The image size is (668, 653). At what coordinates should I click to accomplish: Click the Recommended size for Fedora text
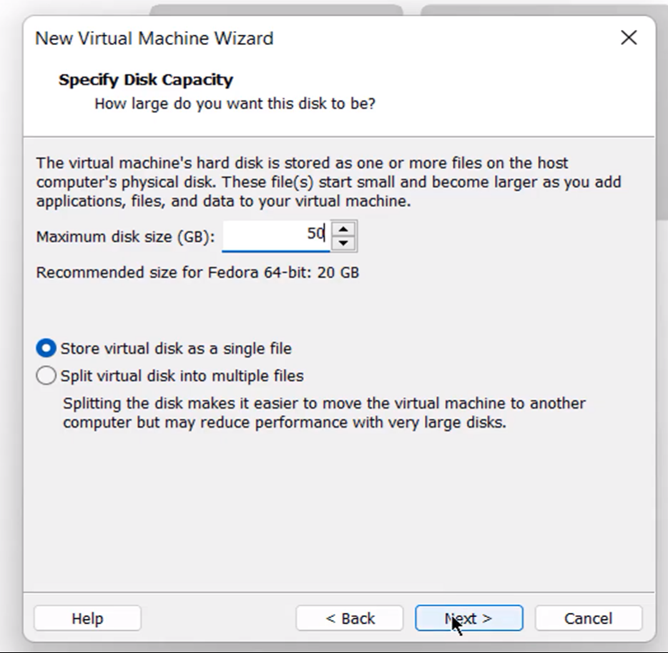coord(197,272)
